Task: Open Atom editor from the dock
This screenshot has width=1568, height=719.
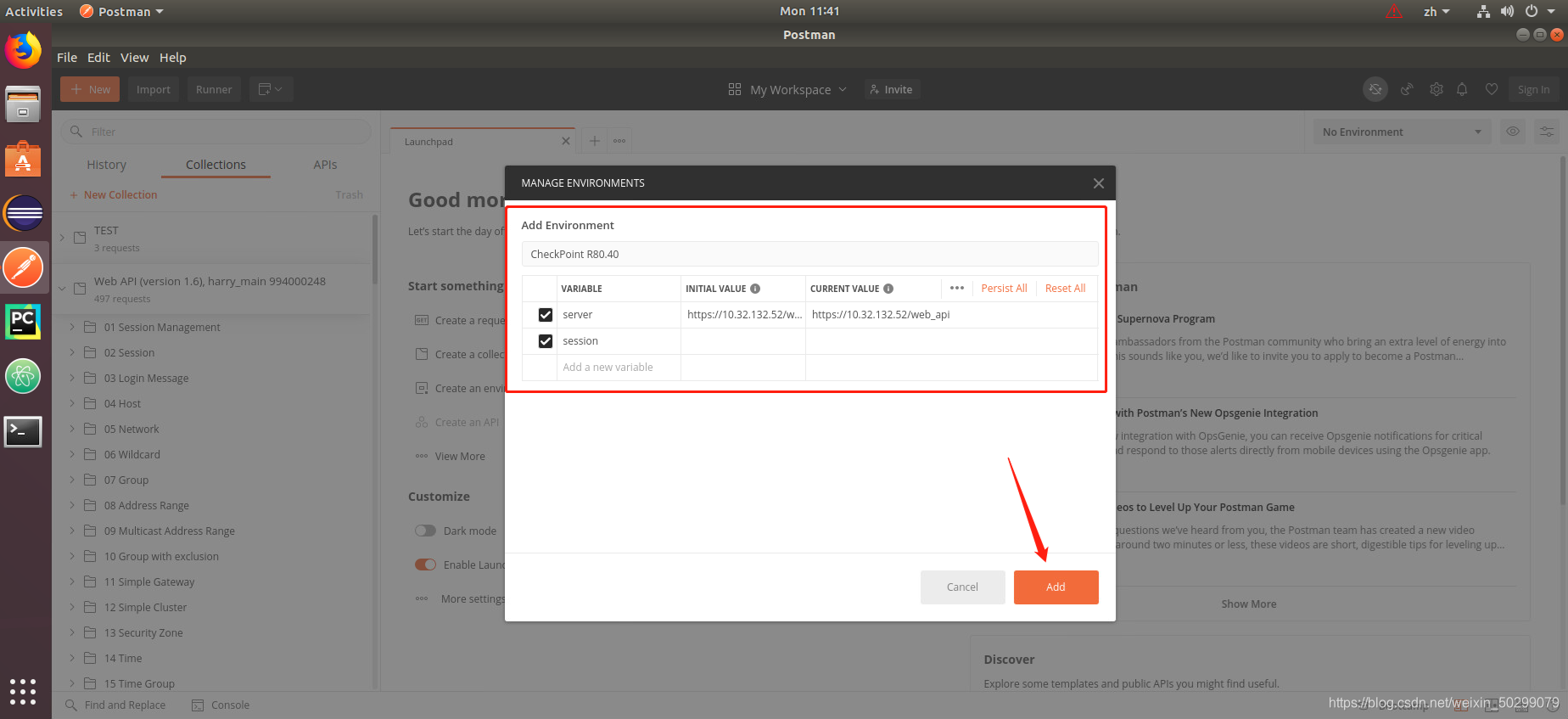Action: coord(23,376)
